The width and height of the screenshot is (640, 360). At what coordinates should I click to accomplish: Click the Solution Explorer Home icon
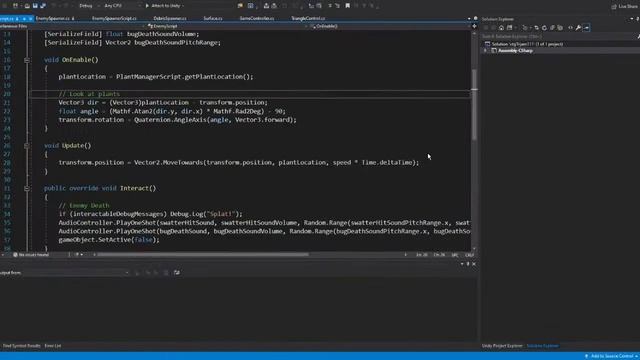(501, 28)
